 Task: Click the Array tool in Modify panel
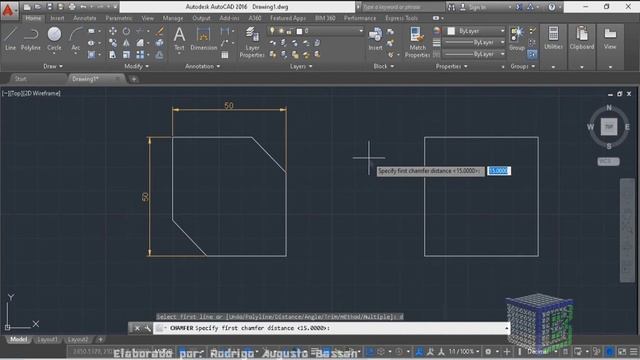(x=140, y=54)
